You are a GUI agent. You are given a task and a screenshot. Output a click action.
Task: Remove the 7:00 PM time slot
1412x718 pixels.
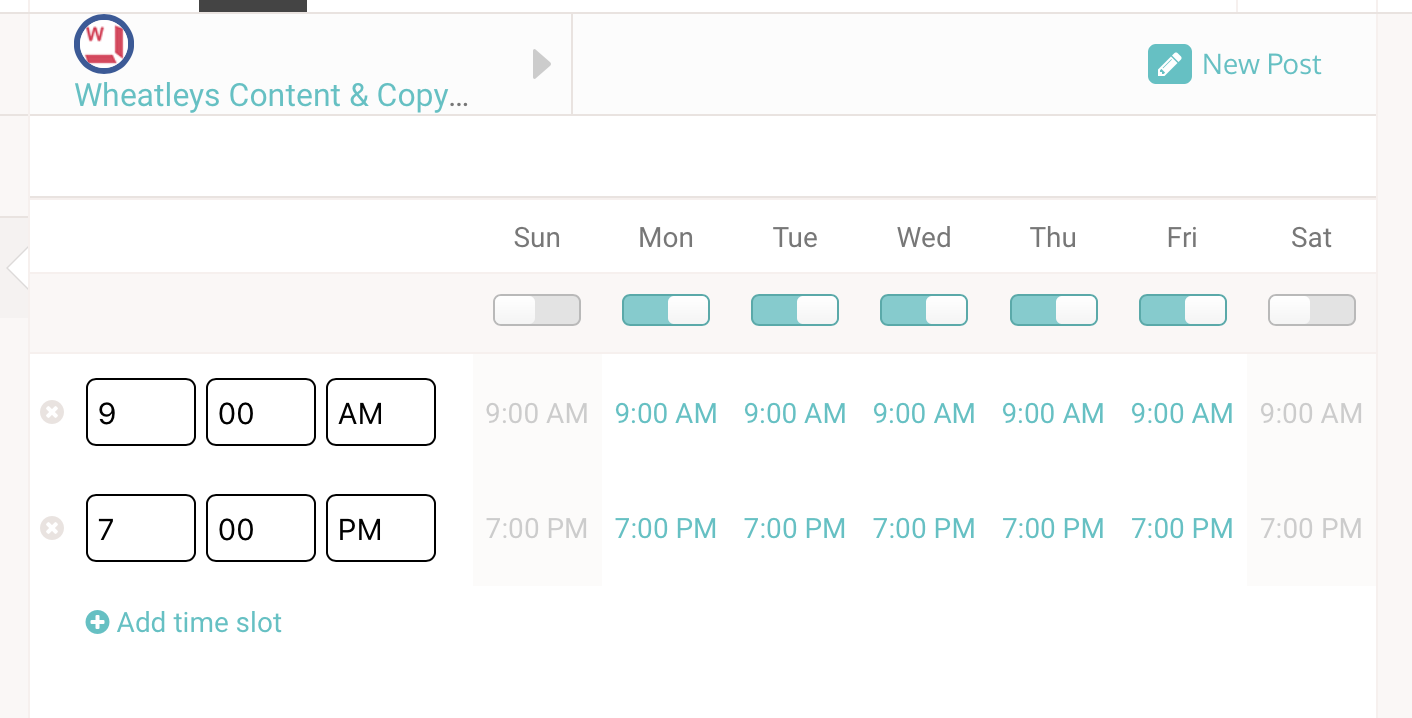click(x=52, y=528)
